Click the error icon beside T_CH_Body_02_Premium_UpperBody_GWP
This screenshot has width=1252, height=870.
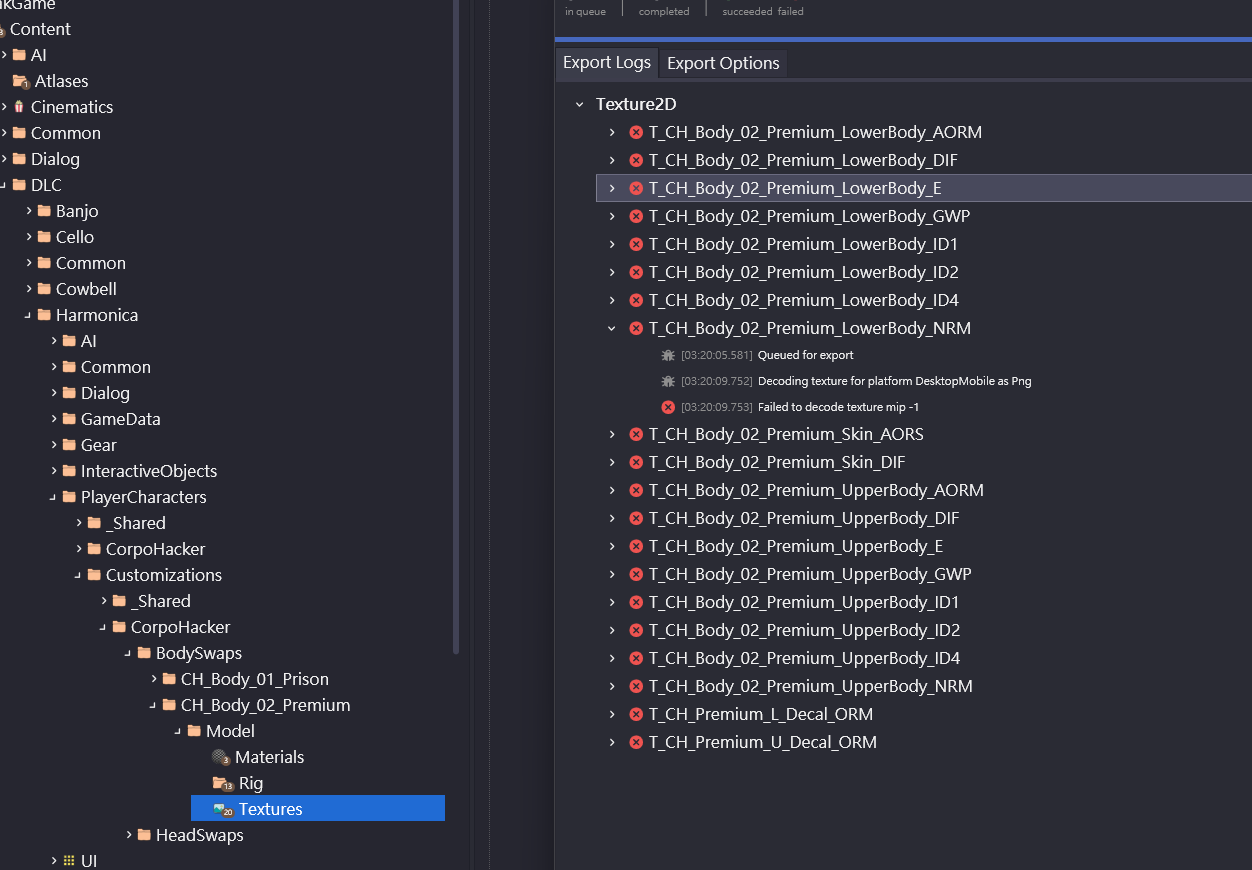636,574
